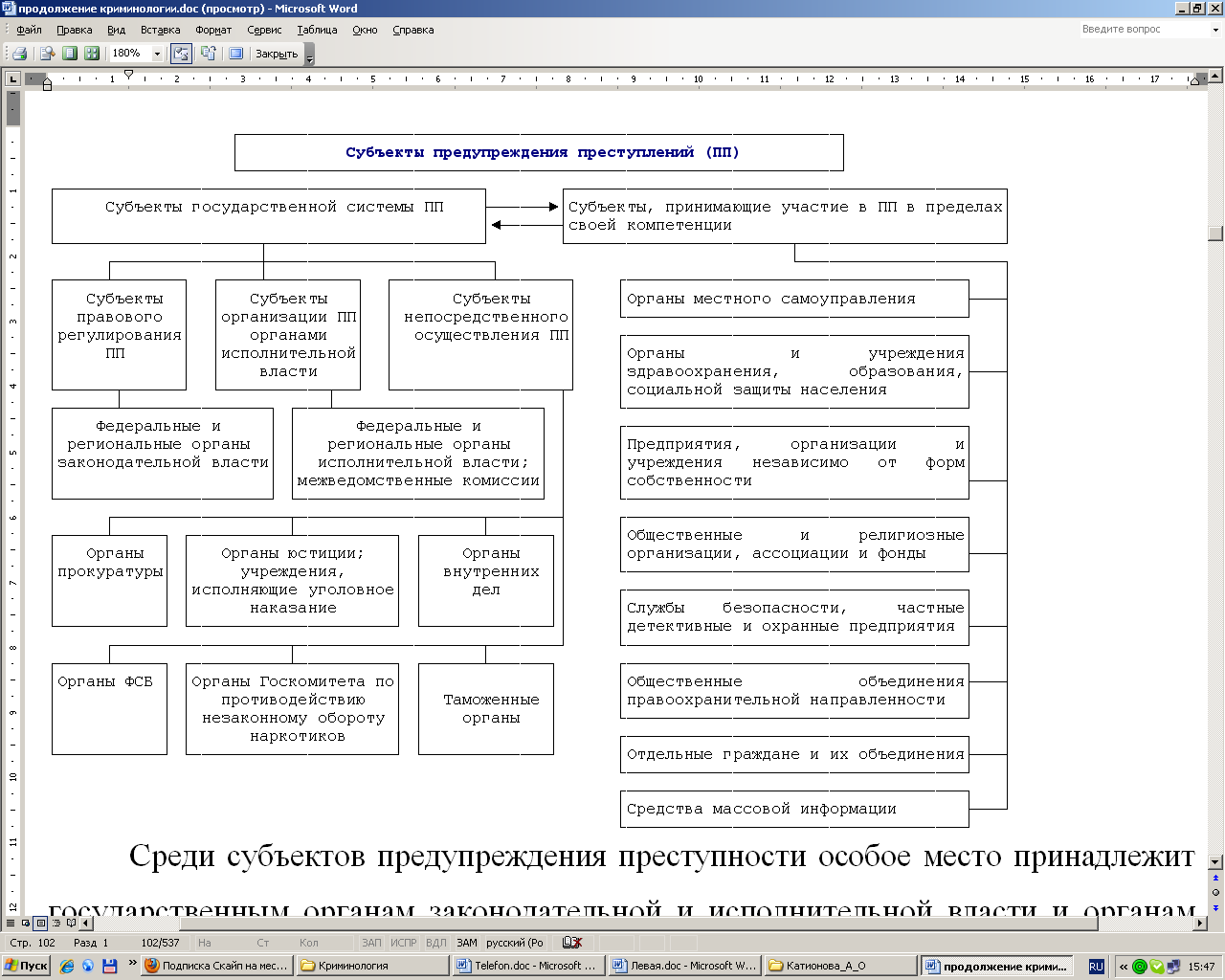The width and height of the screenshot is (1225, 980).
Task: Click the spelling and grammar status icon
Action: [572, 943]
